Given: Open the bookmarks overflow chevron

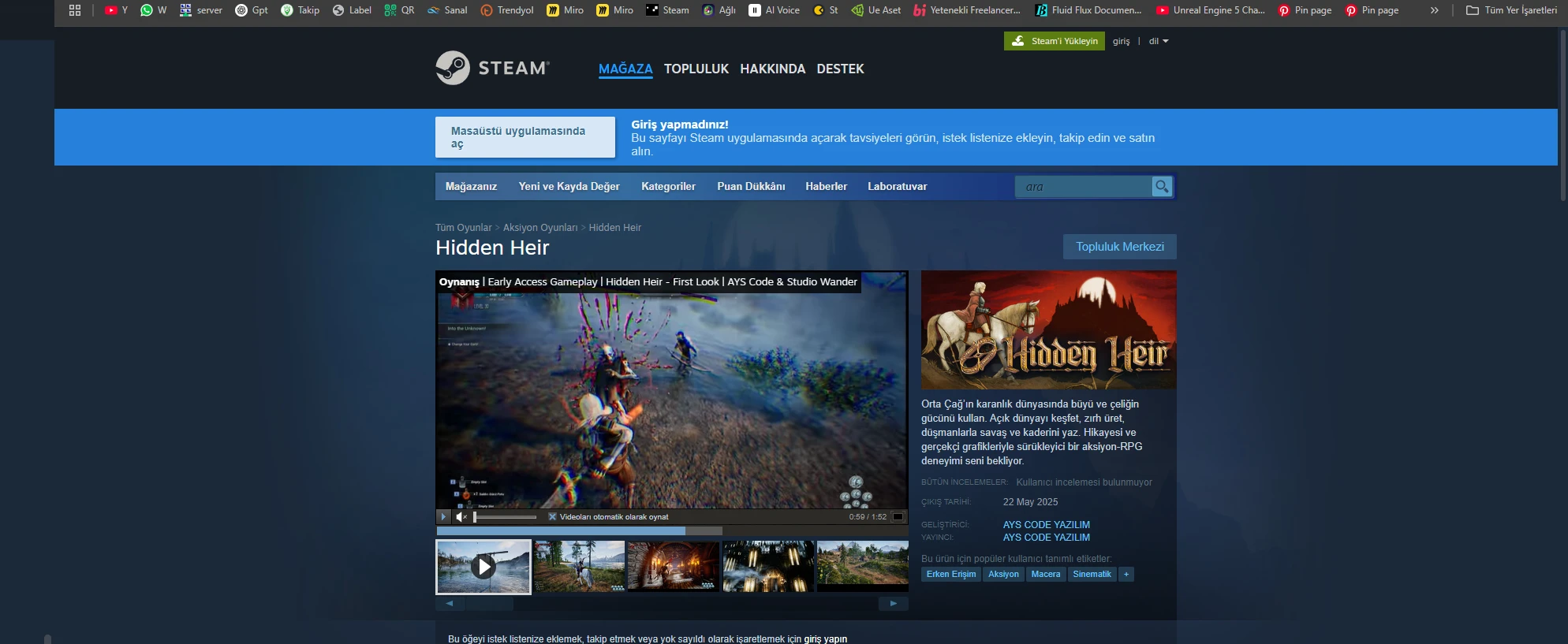Looking at the screenshot, I should point(1434,10).
